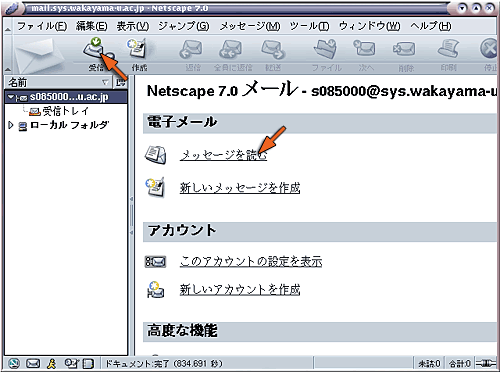Click the 転送 forward toolbar icon

pyautogui.click(x=273, y=50)
